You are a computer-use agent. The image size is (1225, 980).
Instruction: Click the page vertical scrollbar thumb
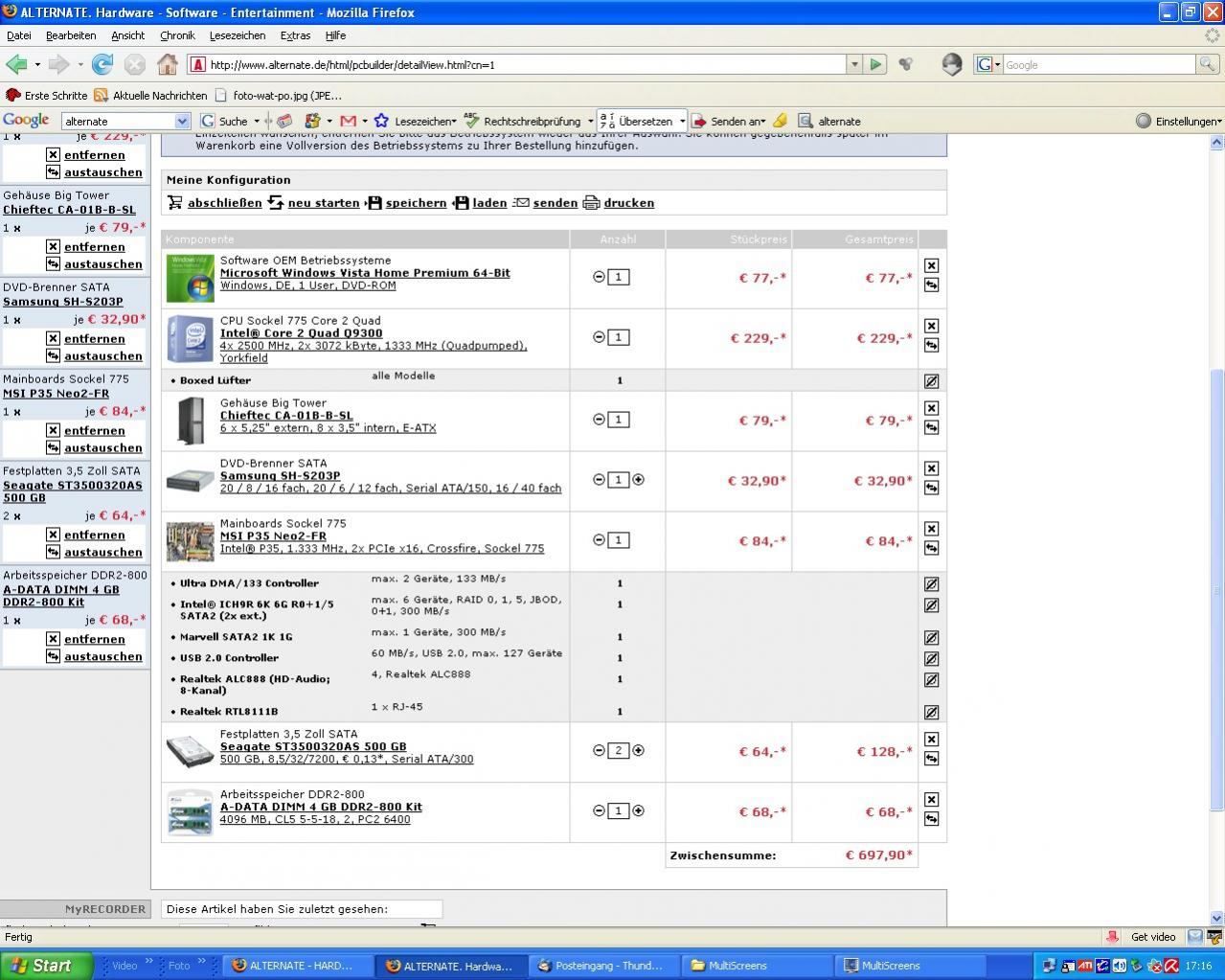(1216, 592)
